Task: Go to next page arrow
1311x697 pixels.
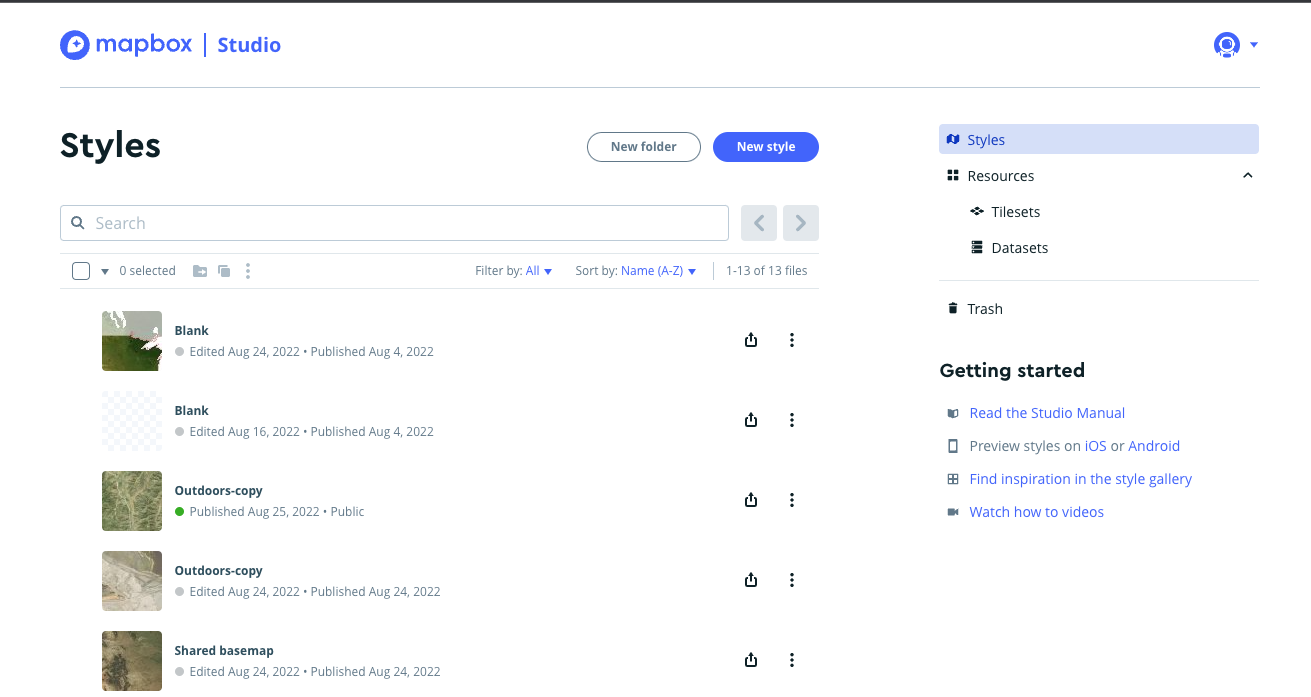Action: point(800,223)
